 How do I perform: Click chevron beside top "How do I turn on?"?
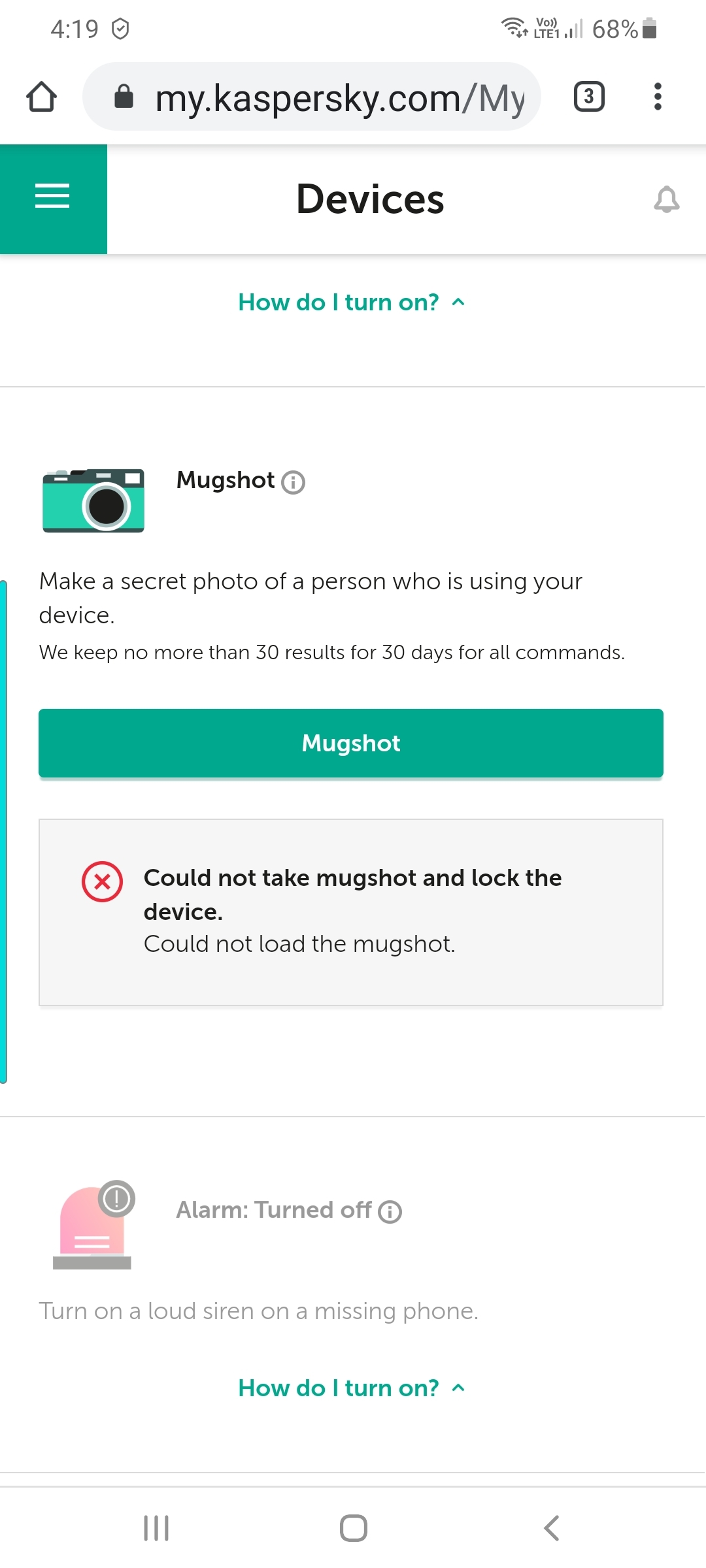pos(458,302)
